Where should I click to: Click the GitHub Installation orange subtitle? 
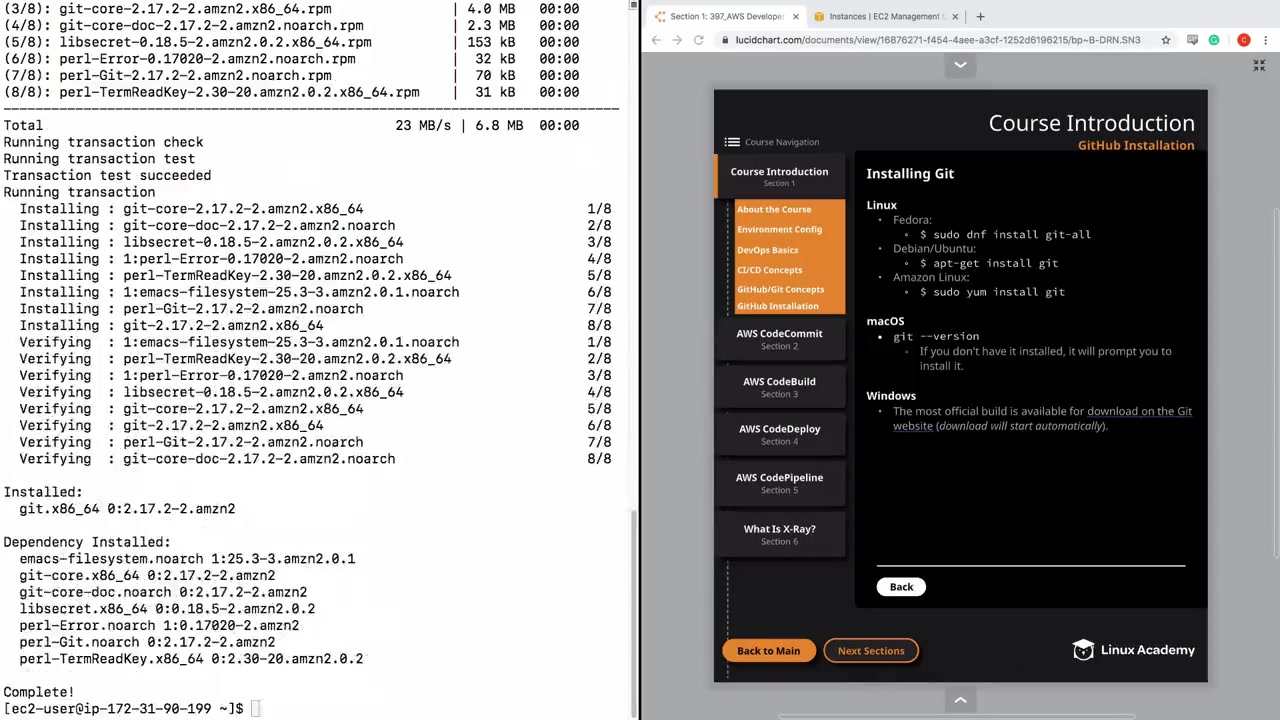(x=1136, y=145)
